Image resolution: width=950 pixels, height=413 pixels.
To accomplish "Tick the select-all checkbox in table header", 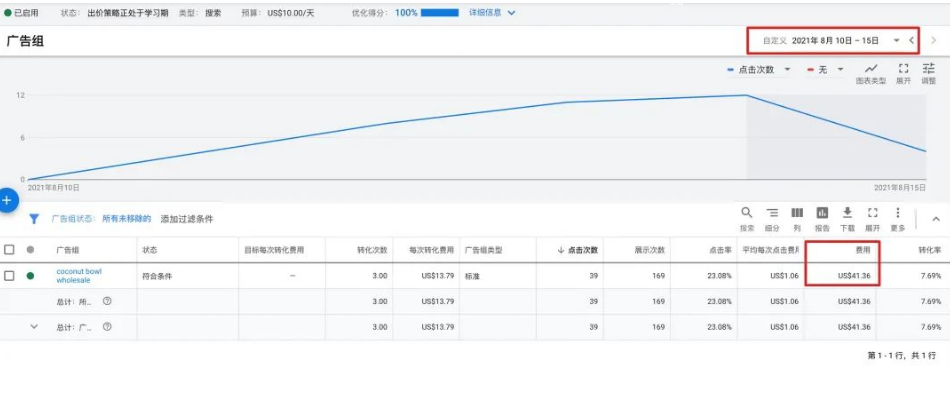I will pyautogui.click(x=10, y=249).
